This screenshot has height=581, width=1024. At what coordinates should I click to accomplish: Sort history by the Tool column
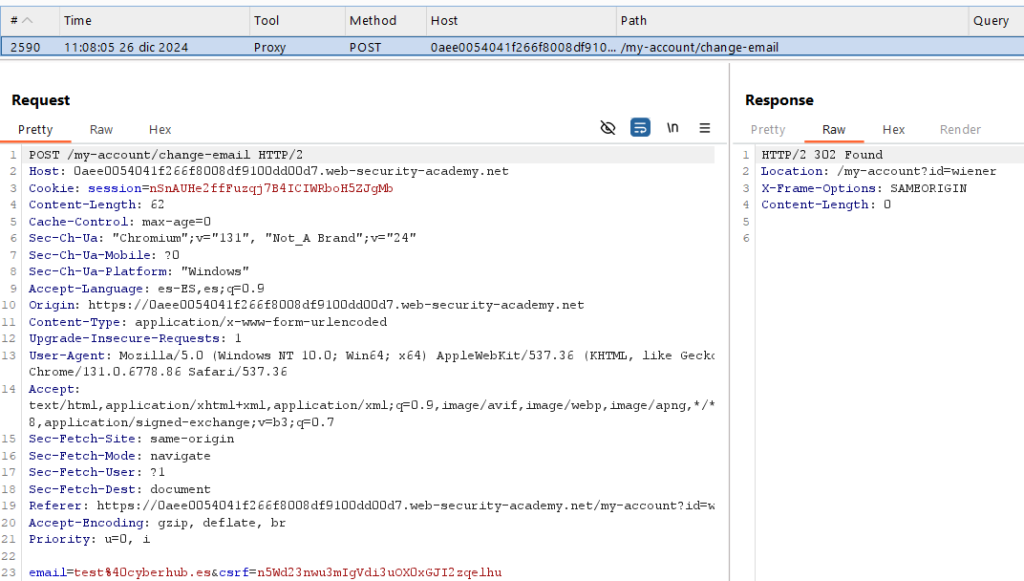[297, 21]
